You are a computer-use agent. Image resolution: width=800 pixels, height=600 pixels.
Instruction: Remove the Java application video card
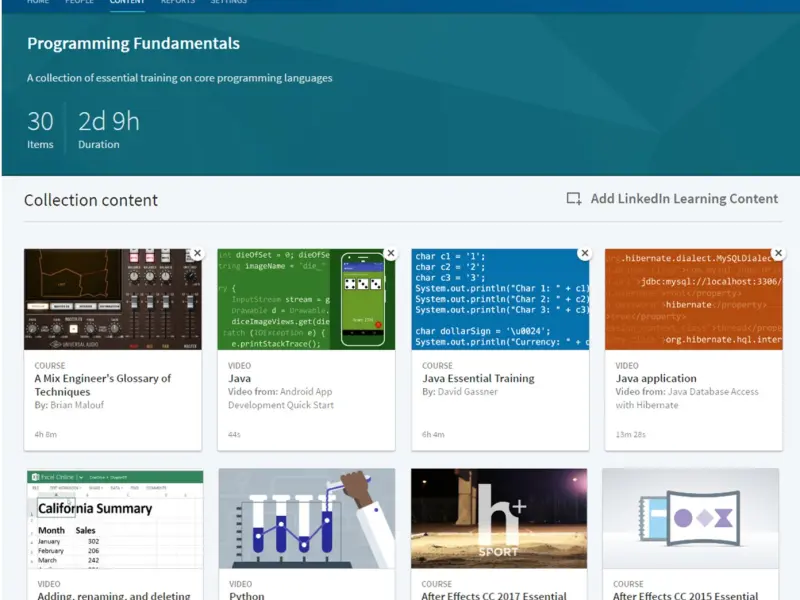click(x=778, y=254)
